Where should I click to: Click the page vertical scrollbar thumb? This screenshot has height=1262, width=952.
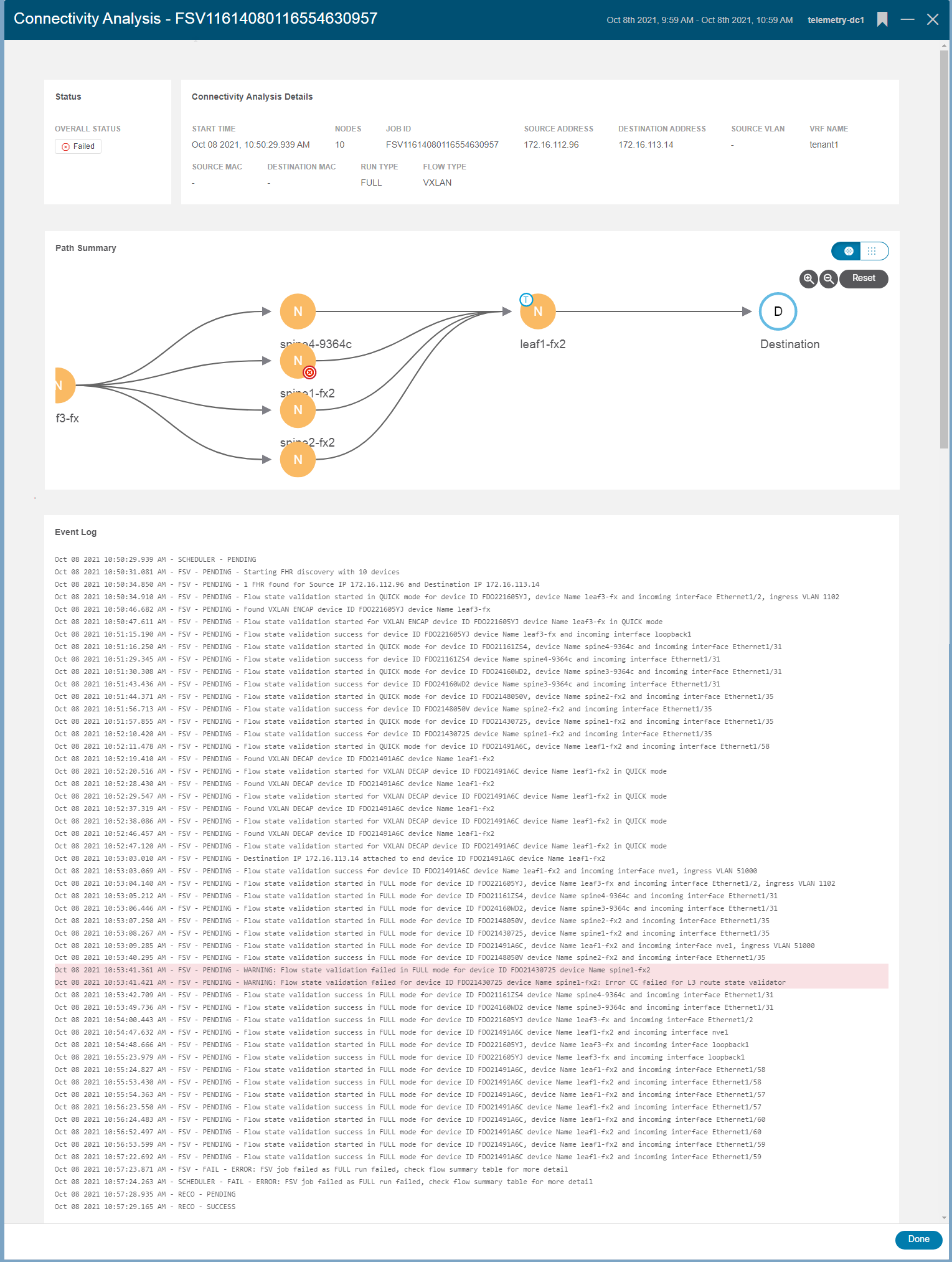point(944,249)
